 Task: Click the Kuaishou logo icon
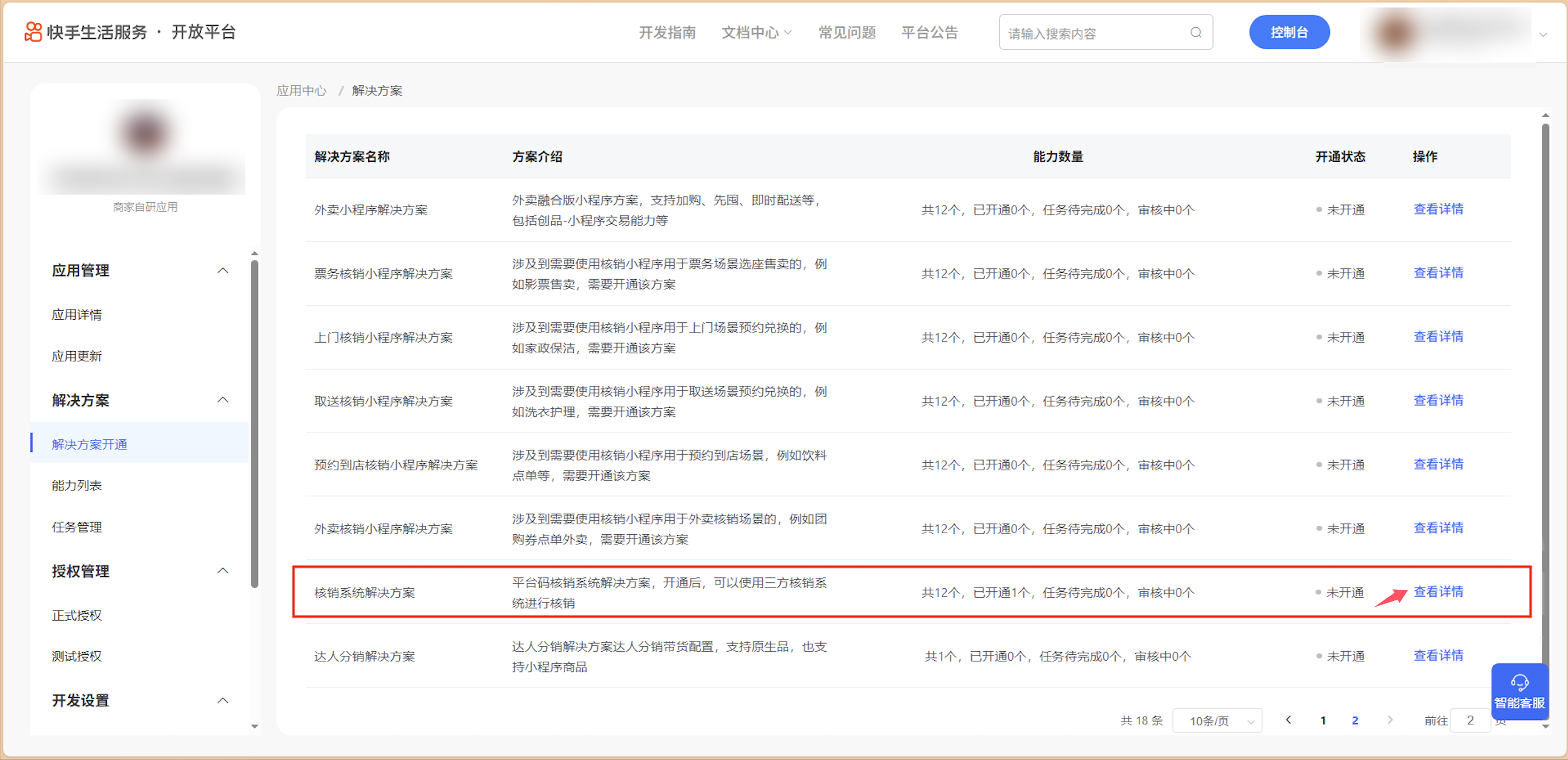(33, 31)
